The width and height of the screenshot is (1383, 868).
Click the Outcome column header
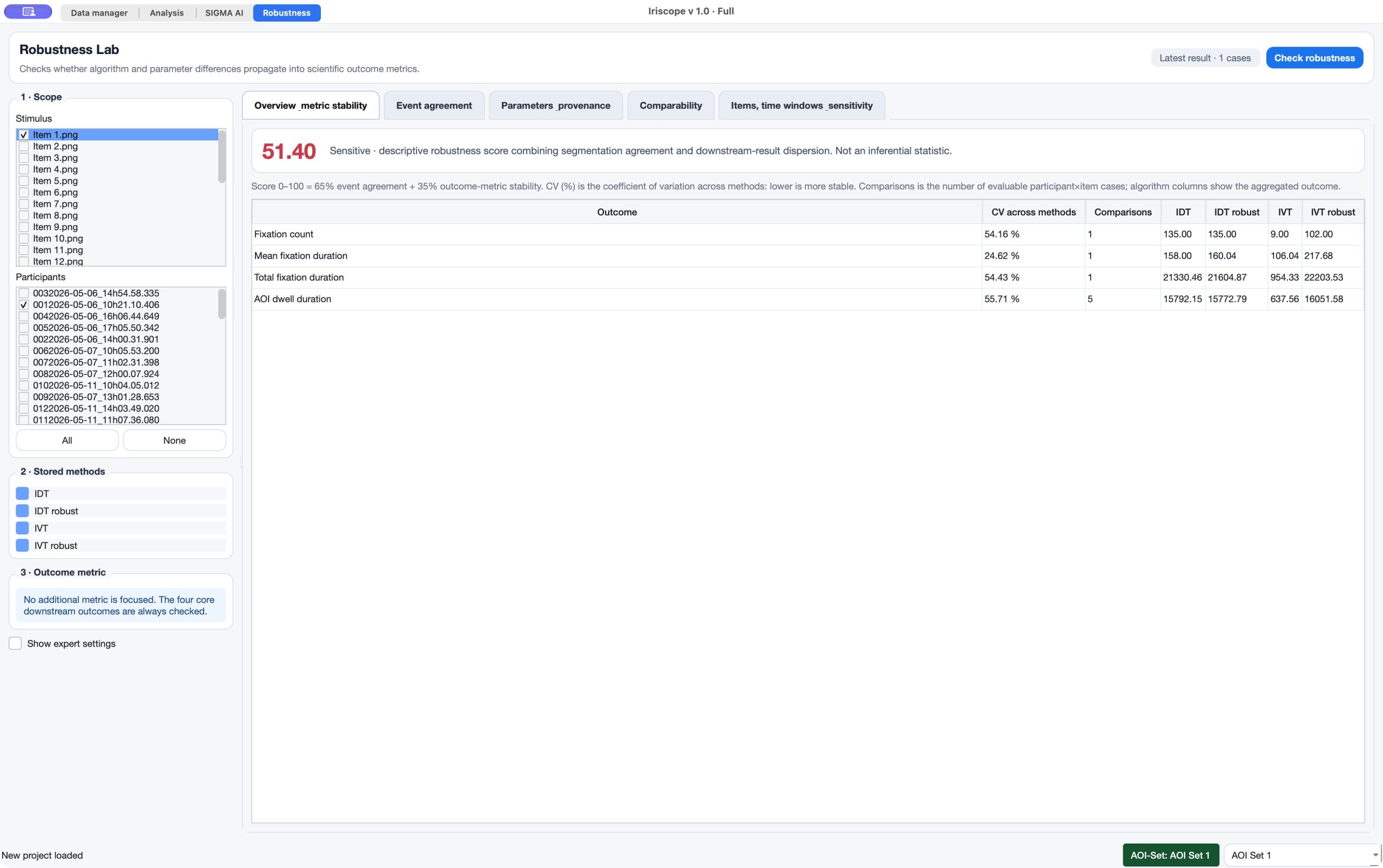click(616, 212)
